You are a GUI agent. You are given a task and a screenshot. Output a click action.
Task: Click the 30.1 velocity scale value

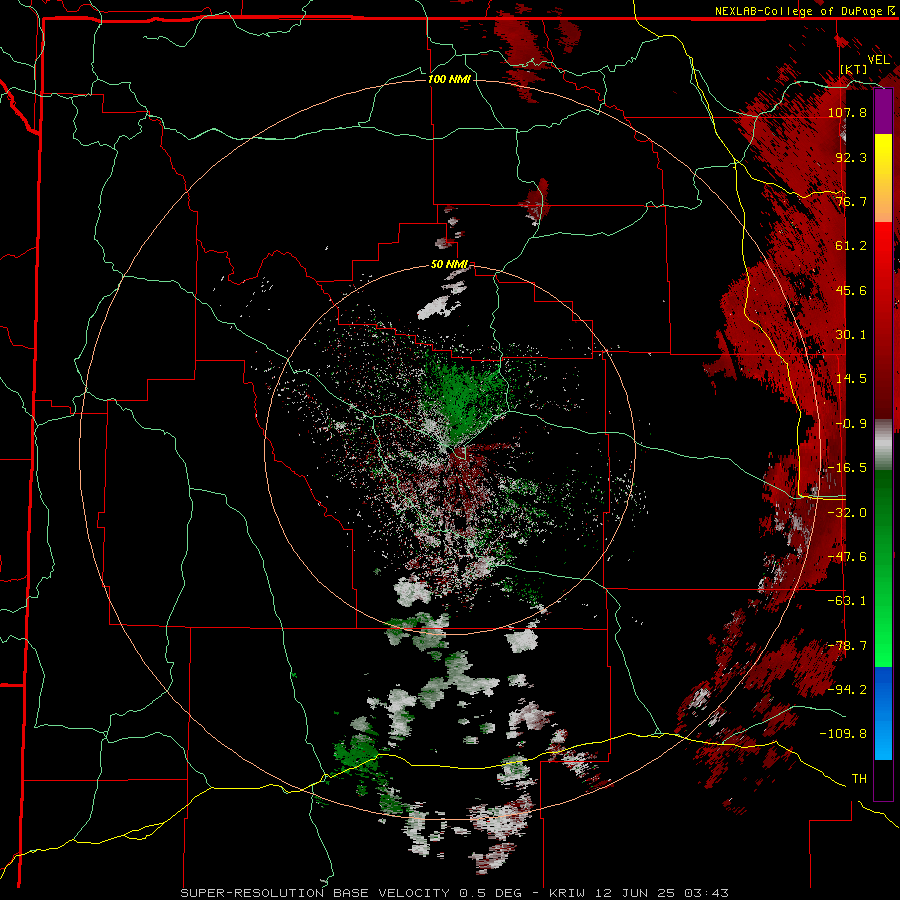[851, 335]
